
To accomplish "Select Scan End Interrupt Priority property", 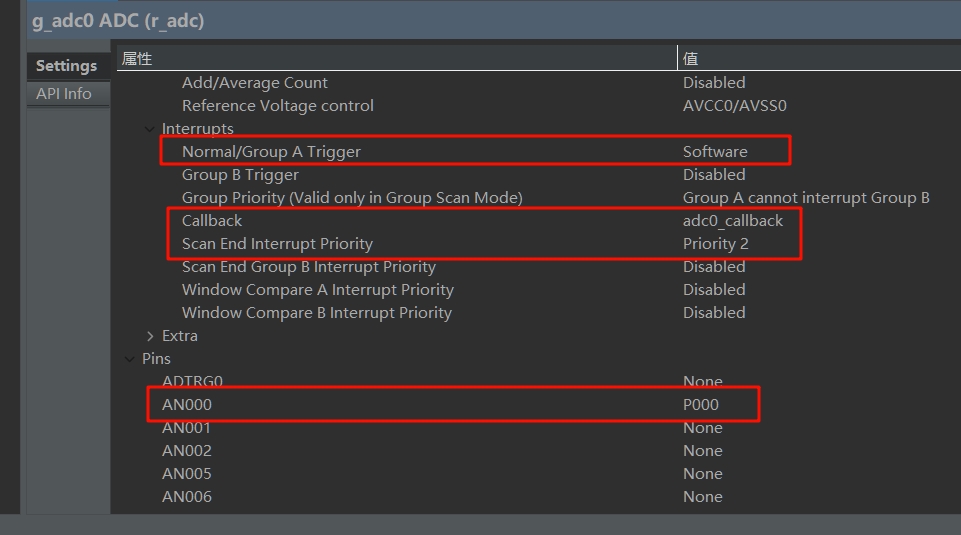I will tap(277, 244).
